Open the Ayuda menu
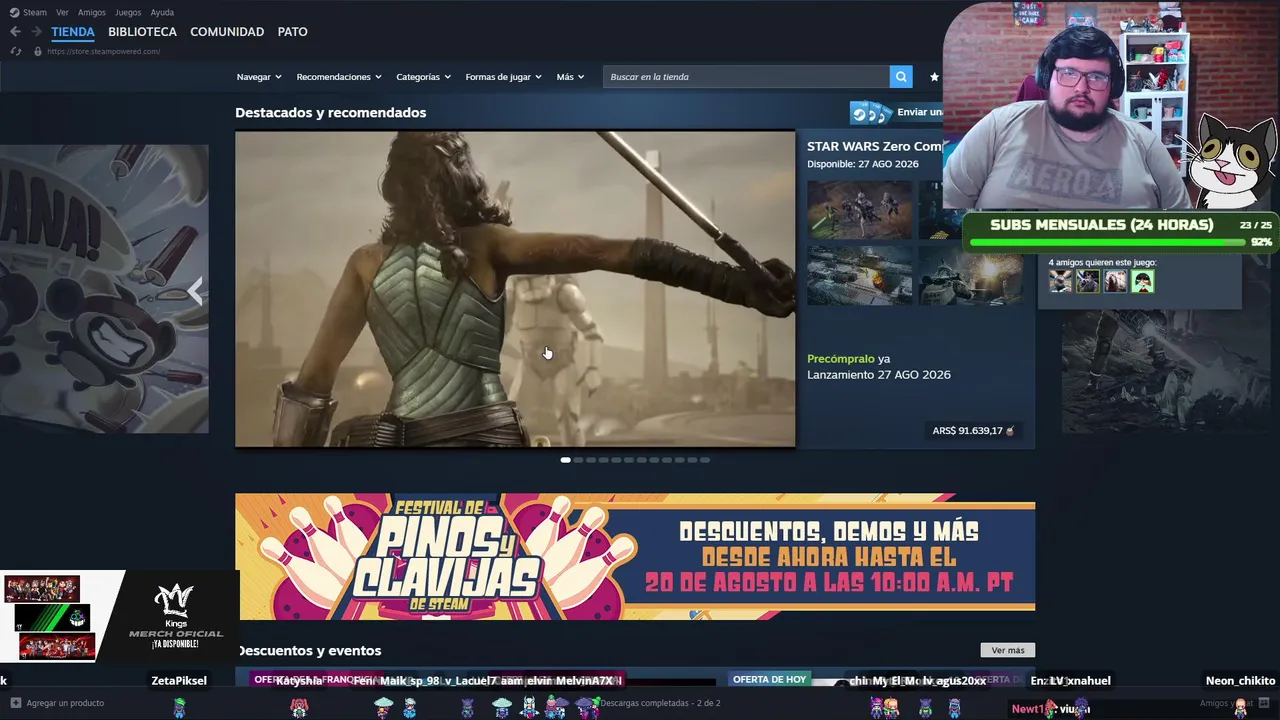Viewport: 1280px width, 720px height. [x=162, y=12]
